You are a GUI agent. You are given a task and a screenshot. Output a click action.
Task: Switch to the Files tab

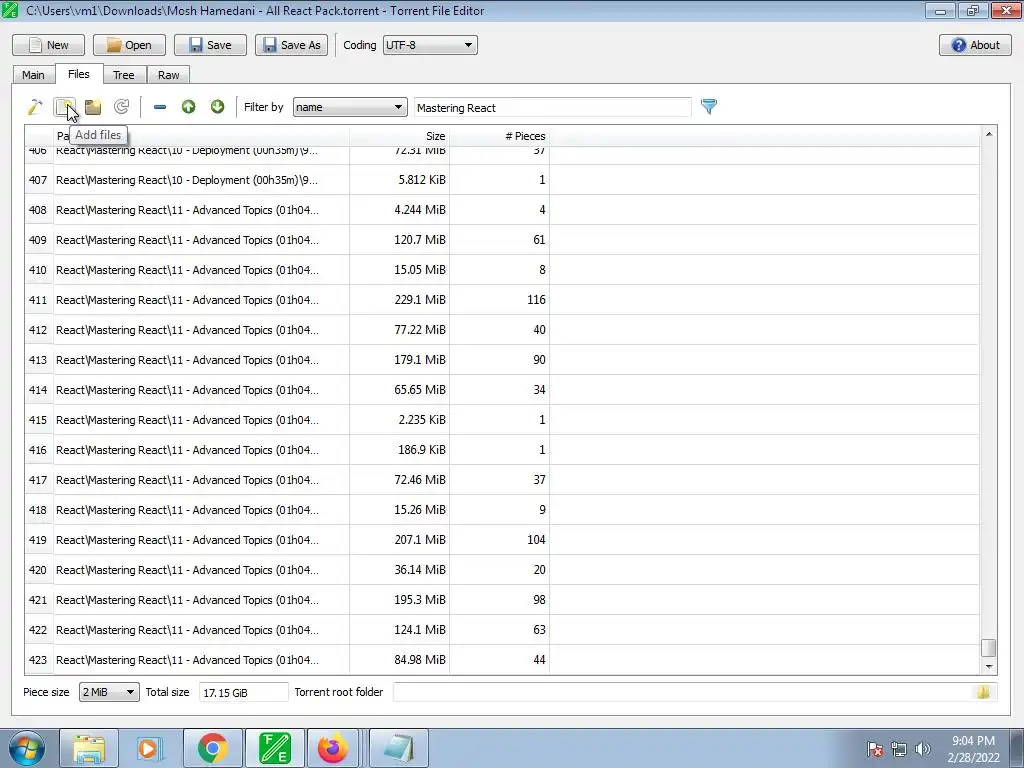pos(78,74)
